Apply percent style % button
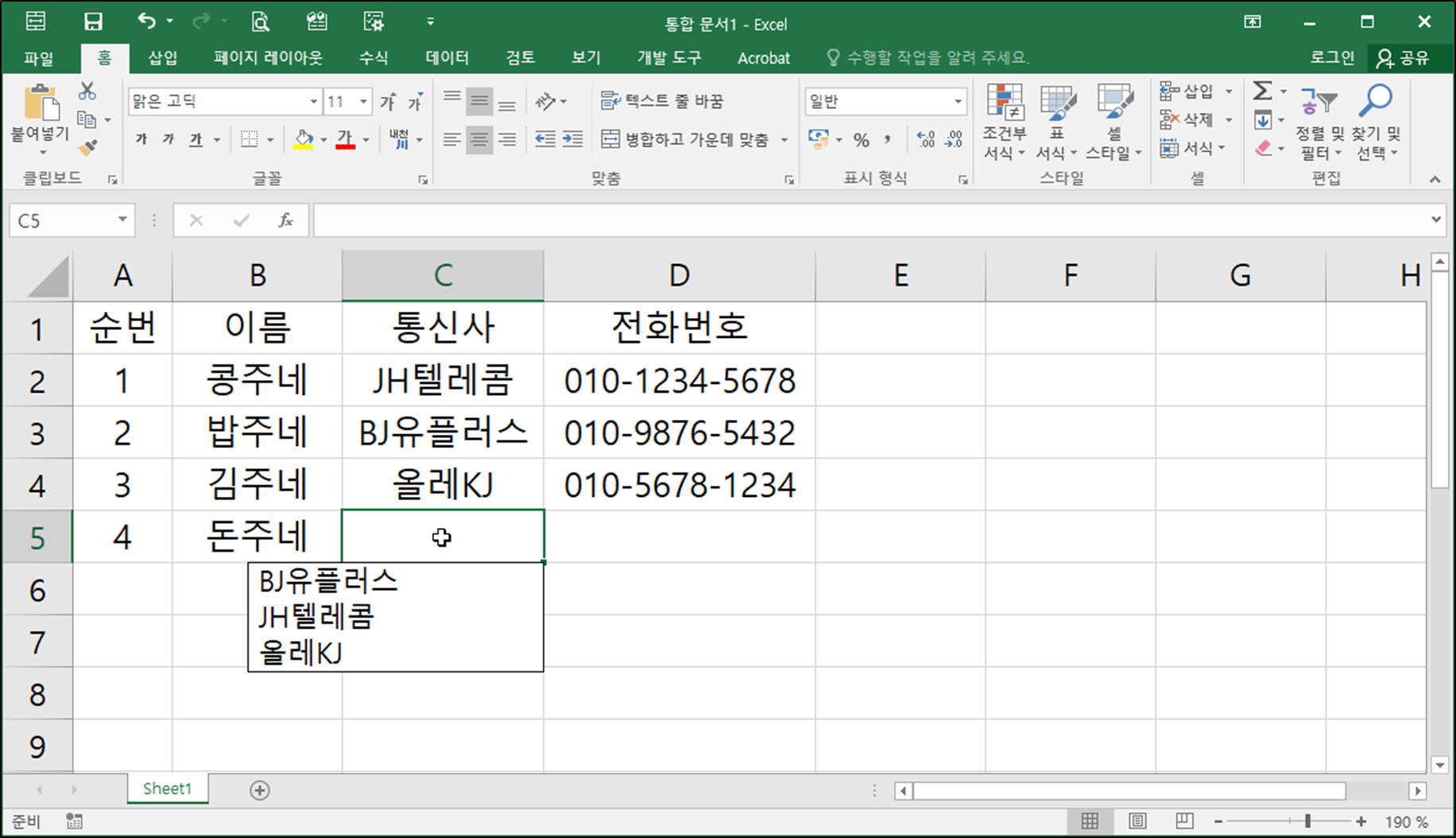This screenshot has height=838, width=1456. pyautogui.click(x=862, y=141)
